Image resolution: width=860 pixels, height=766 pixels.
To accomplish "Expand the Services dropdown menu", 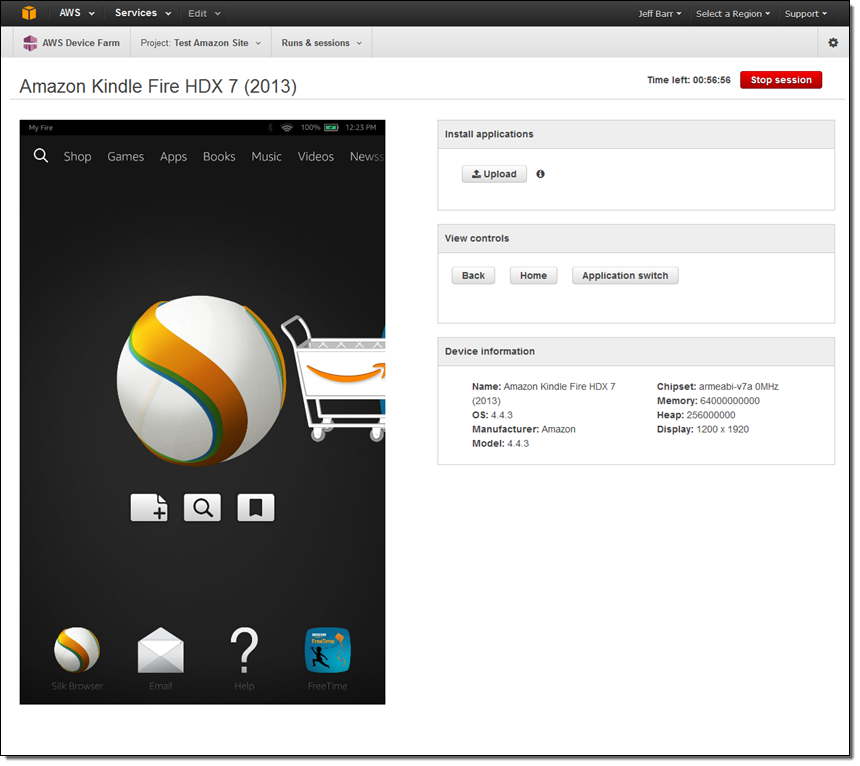I will tap(142, 13).
